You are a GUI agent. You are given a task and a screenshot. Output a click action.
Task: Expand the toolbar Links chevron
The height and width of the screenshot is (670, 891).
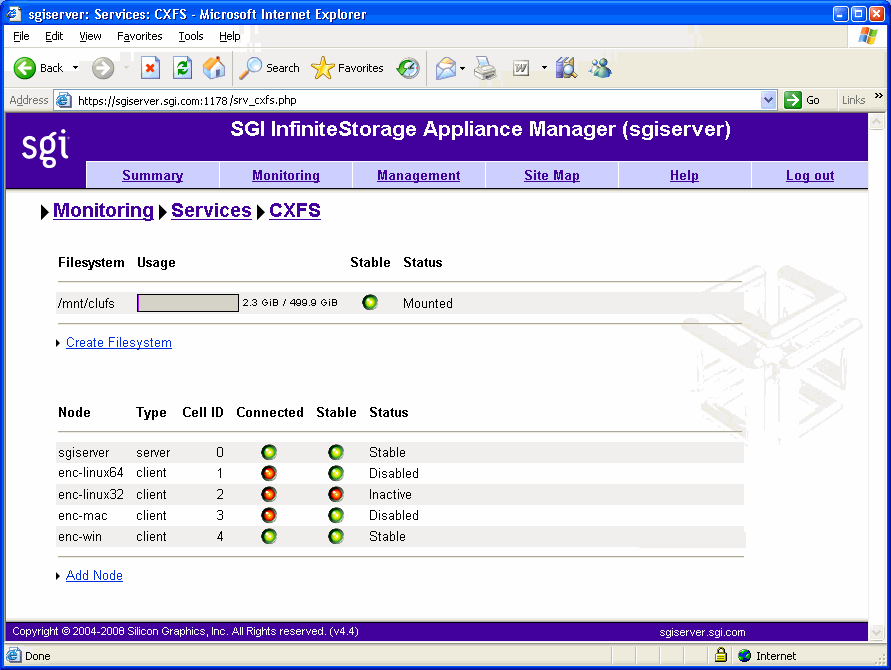tap(878, 95)
